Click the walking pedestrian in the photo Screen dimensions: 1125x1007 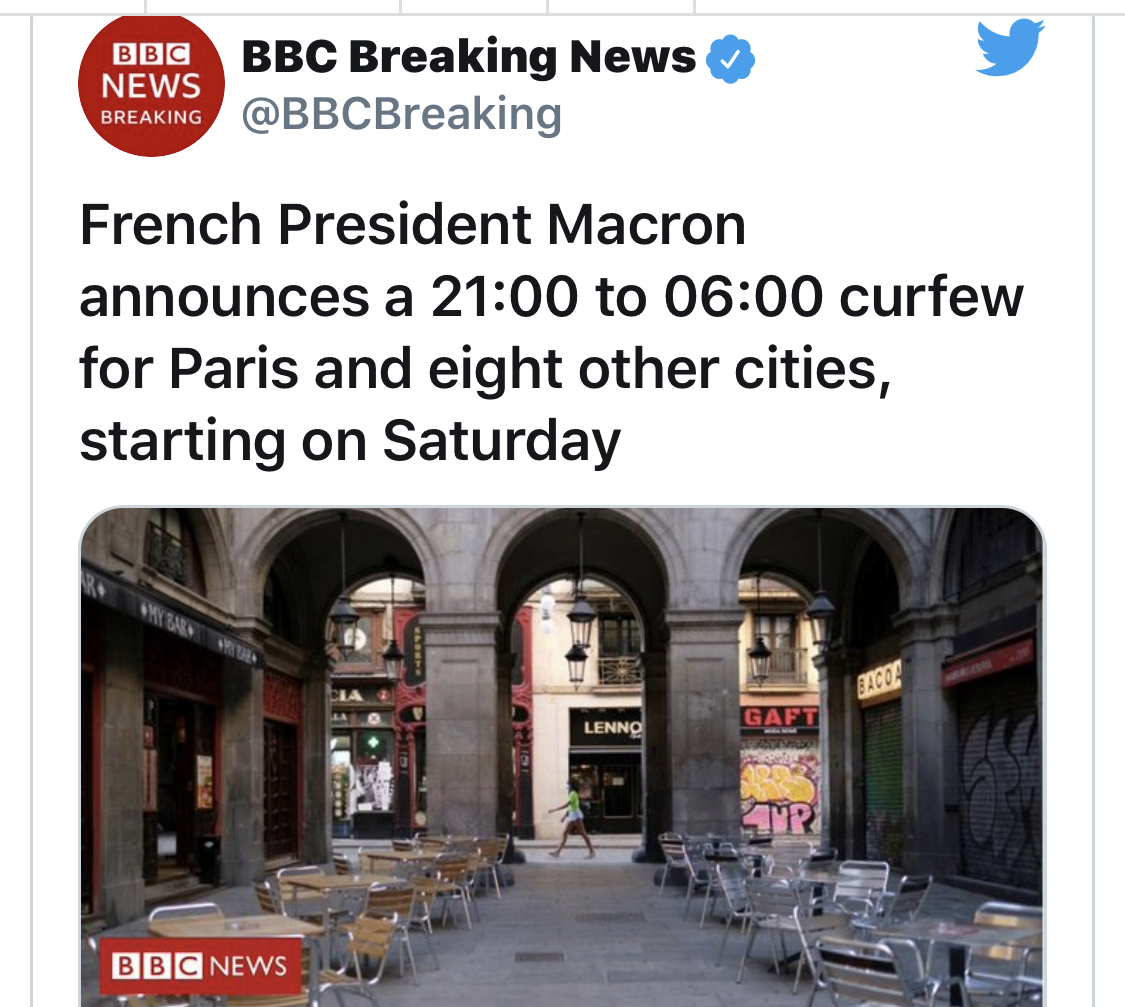click(573, 820)
